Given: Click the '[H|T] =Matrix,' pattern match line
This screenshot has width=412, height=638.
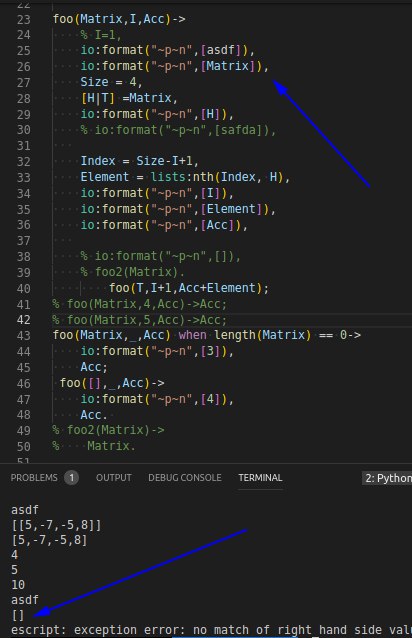Looking at the screenshot, I should [x=129, y=98].
